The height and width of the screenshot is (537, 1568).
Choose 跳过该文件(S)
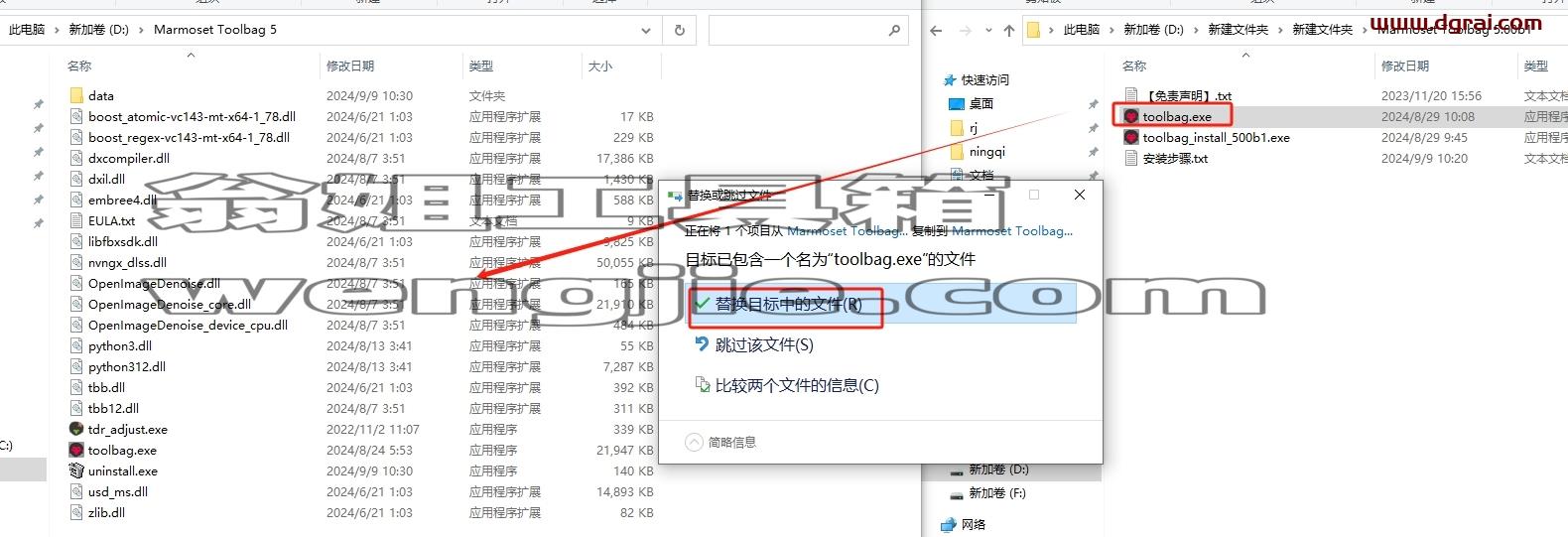(x=764, y=344)
